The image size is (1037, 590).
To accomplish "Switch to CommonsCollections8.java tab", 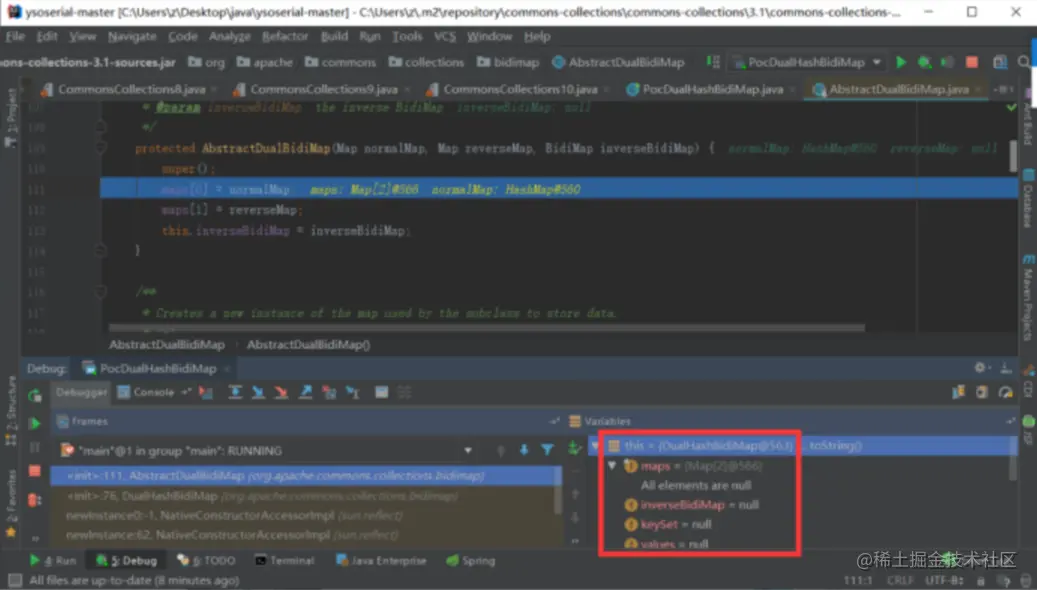I will pyautogui.click(x=131, y=89).
